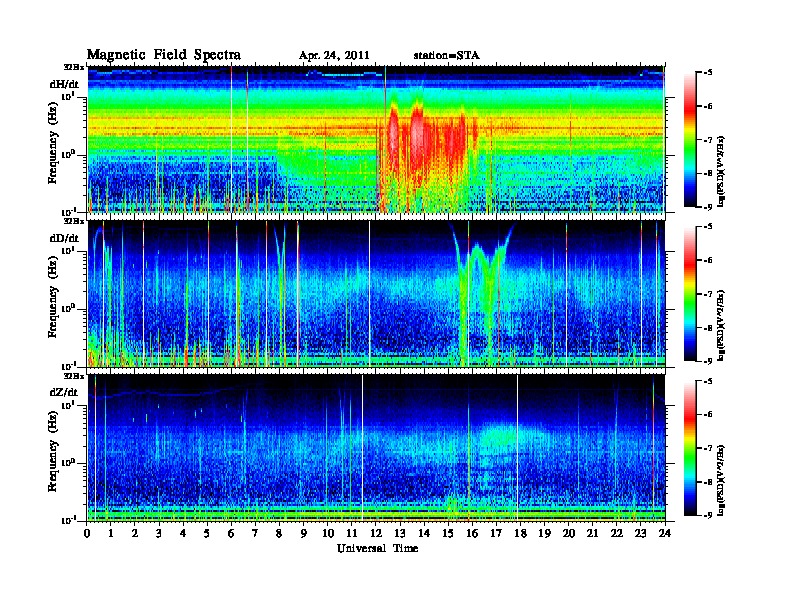Click the "Magnetic Field Spectra" title
The image size is (792, 612).
[164, 55]
